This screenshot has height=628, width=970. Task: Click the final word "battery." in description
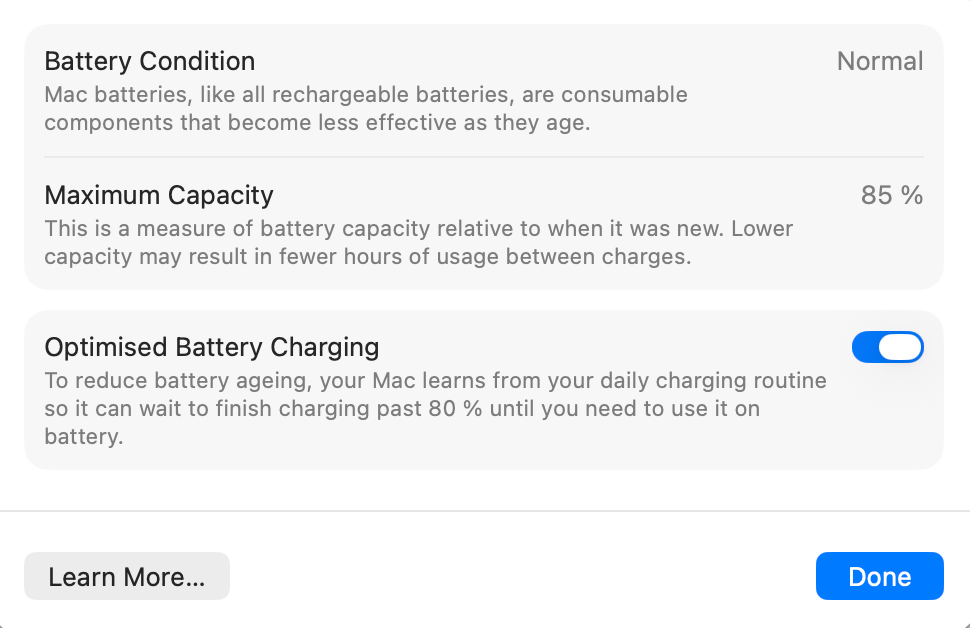click(83, 437)
